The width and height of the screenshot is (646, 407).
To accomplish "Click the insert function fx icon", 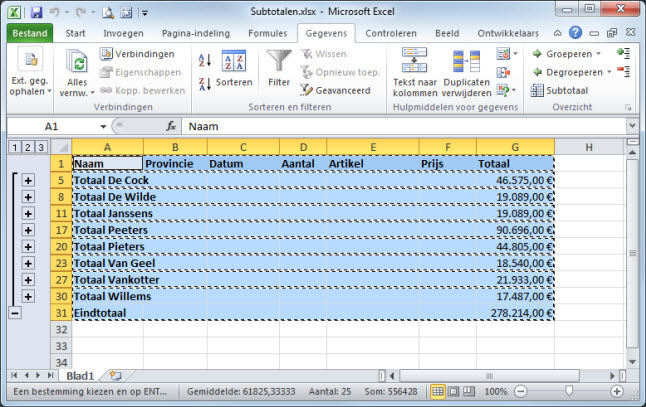I will click(171, 126).
